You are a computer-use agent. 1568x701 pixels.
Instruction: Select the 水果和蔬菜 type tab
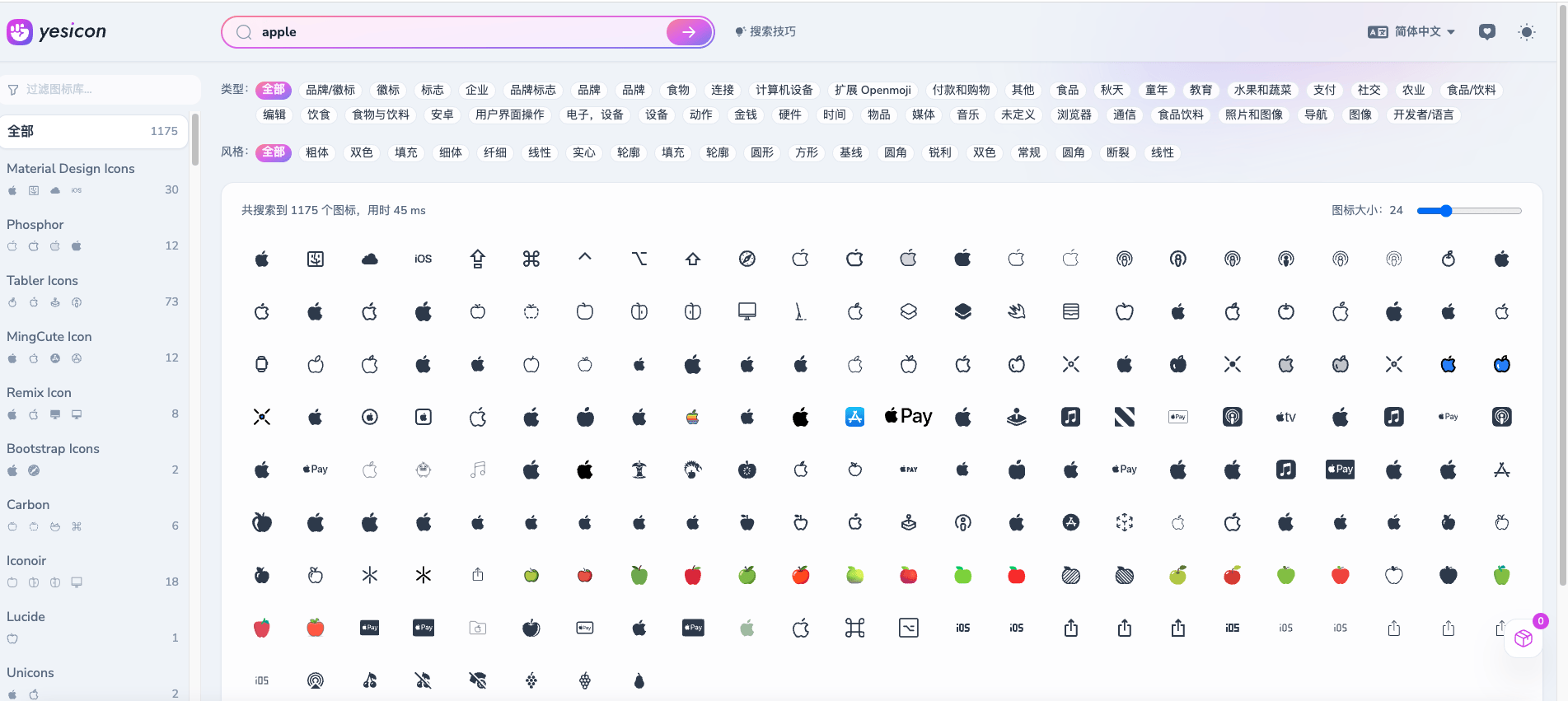[1263, 90]
